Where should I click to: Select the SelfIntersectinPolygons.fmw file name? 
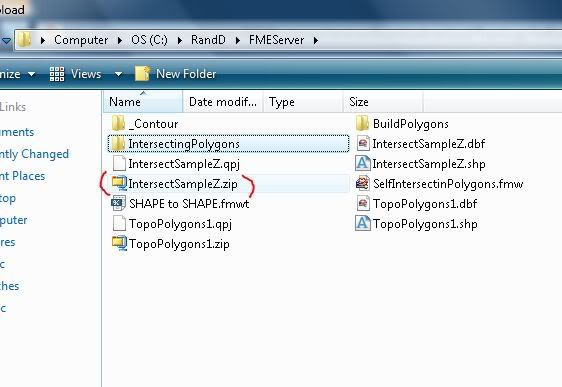click(x=448, y=184)
